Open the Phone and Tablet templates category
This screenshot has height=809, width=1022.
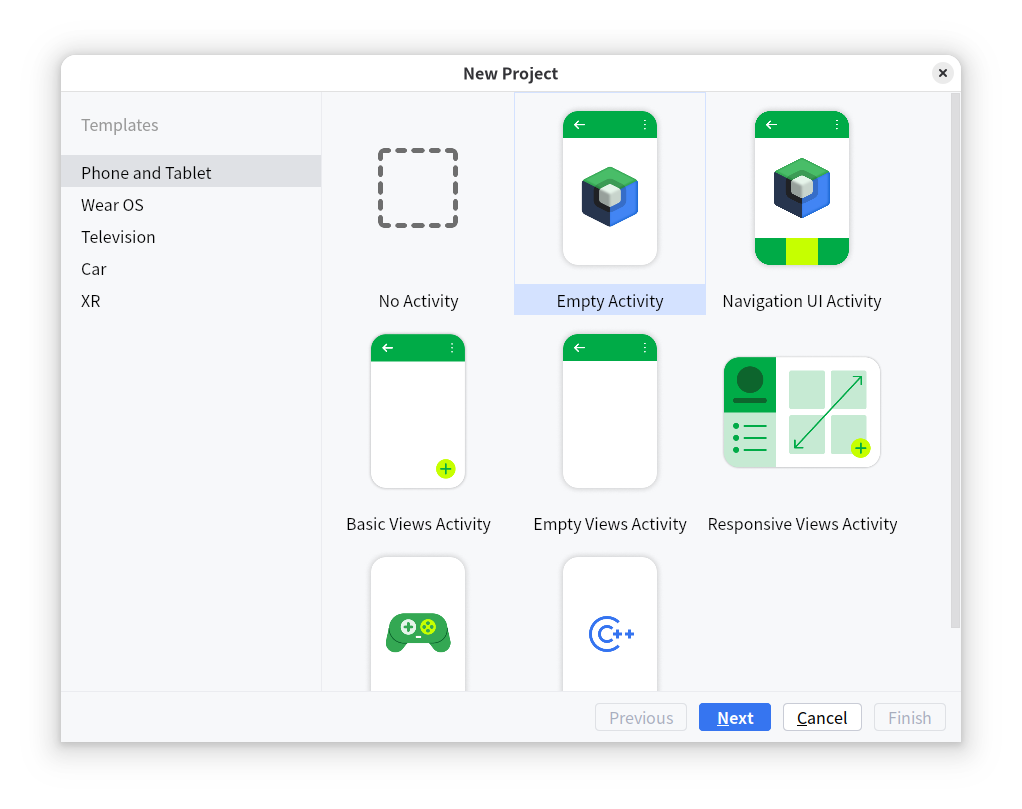coord(146,173)
